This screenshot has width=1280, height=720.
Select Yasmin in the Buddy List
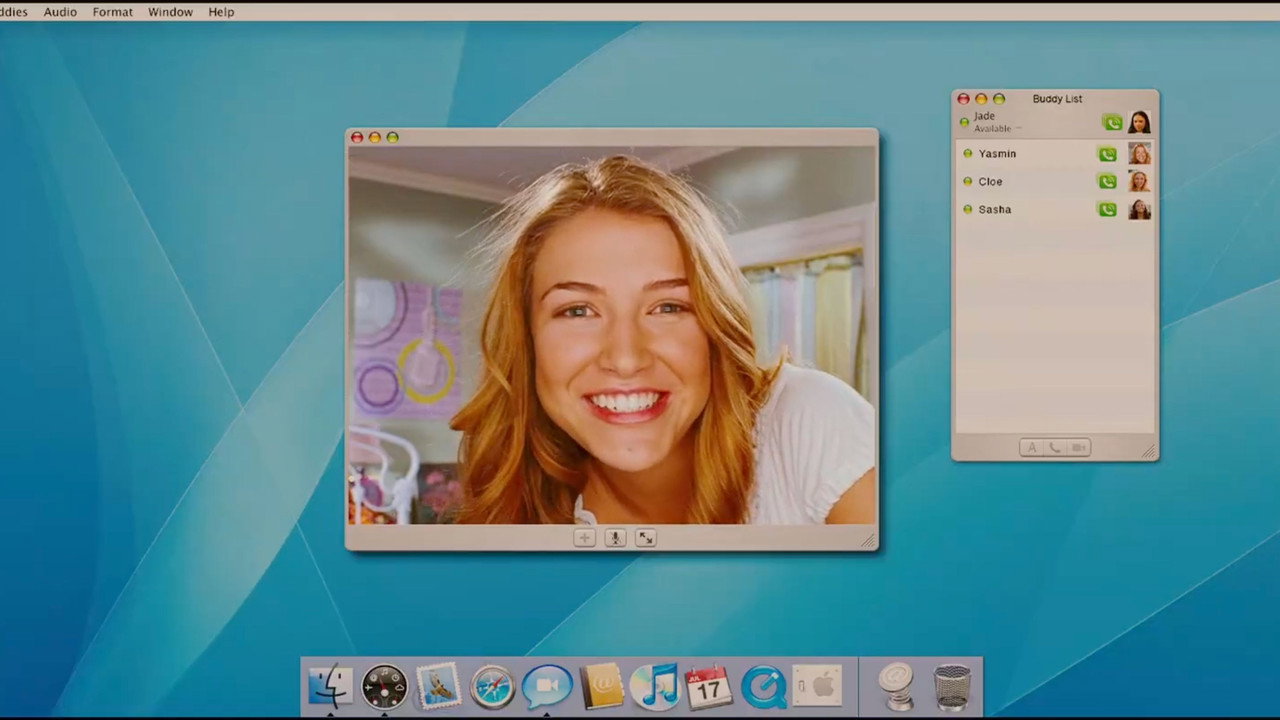coord(1055,154)
